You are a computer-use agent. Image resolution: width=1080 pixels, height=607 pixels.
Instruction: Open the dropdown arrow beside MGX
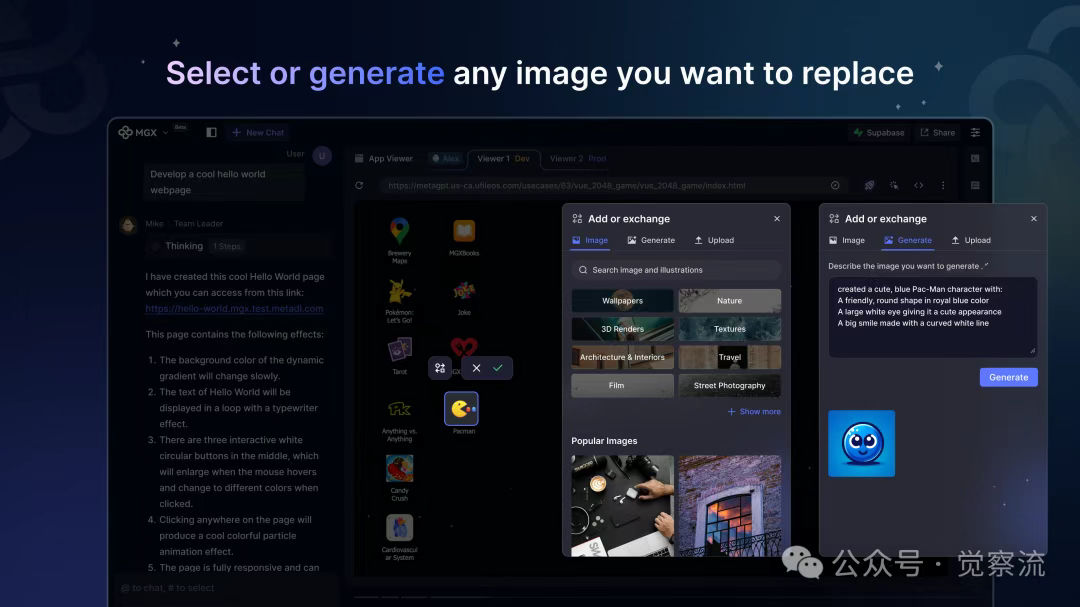165,132
